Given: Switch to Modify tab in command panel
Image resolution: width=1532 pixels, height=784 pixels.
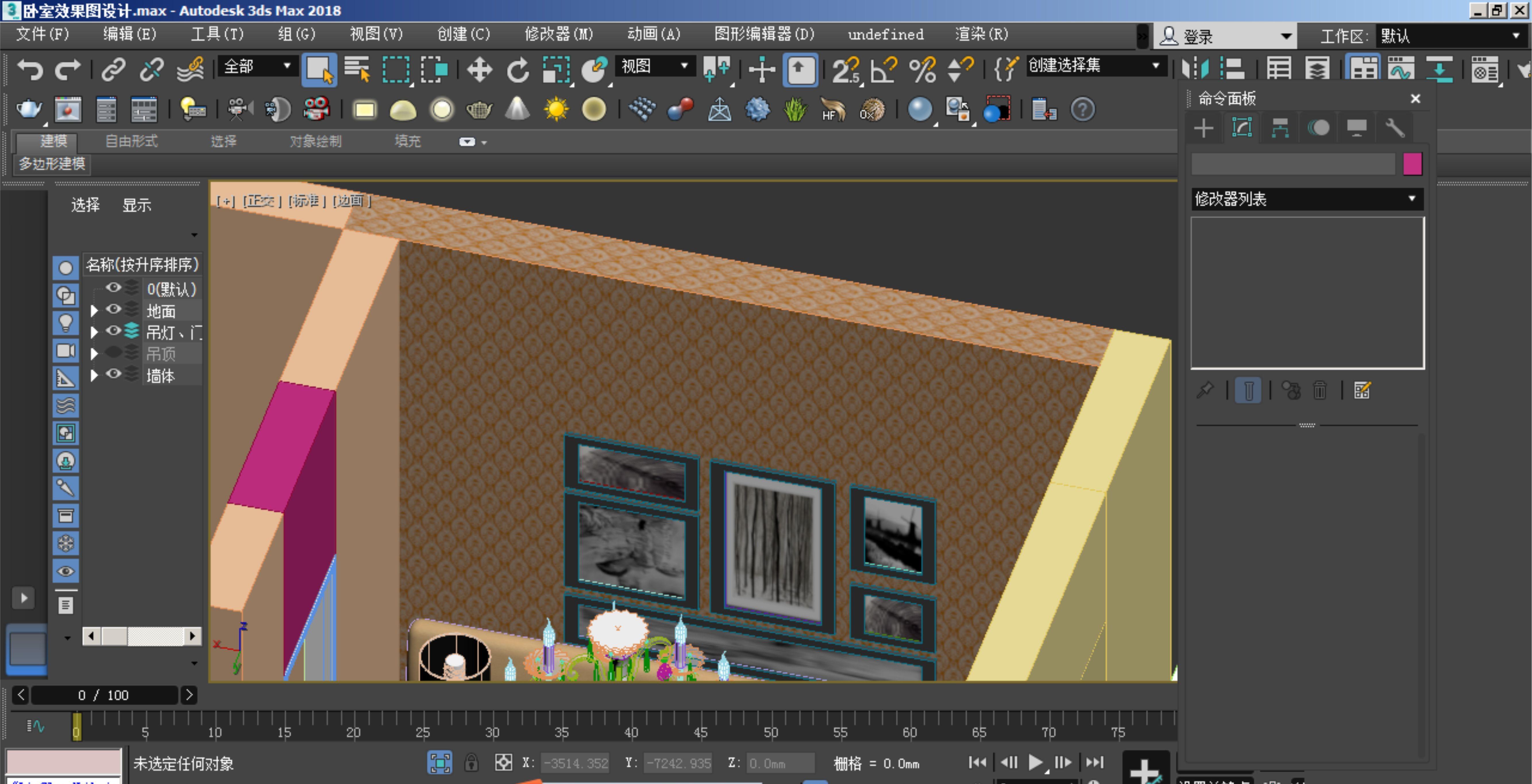Looking at the screenshot, I should [x=1242, y=128].
